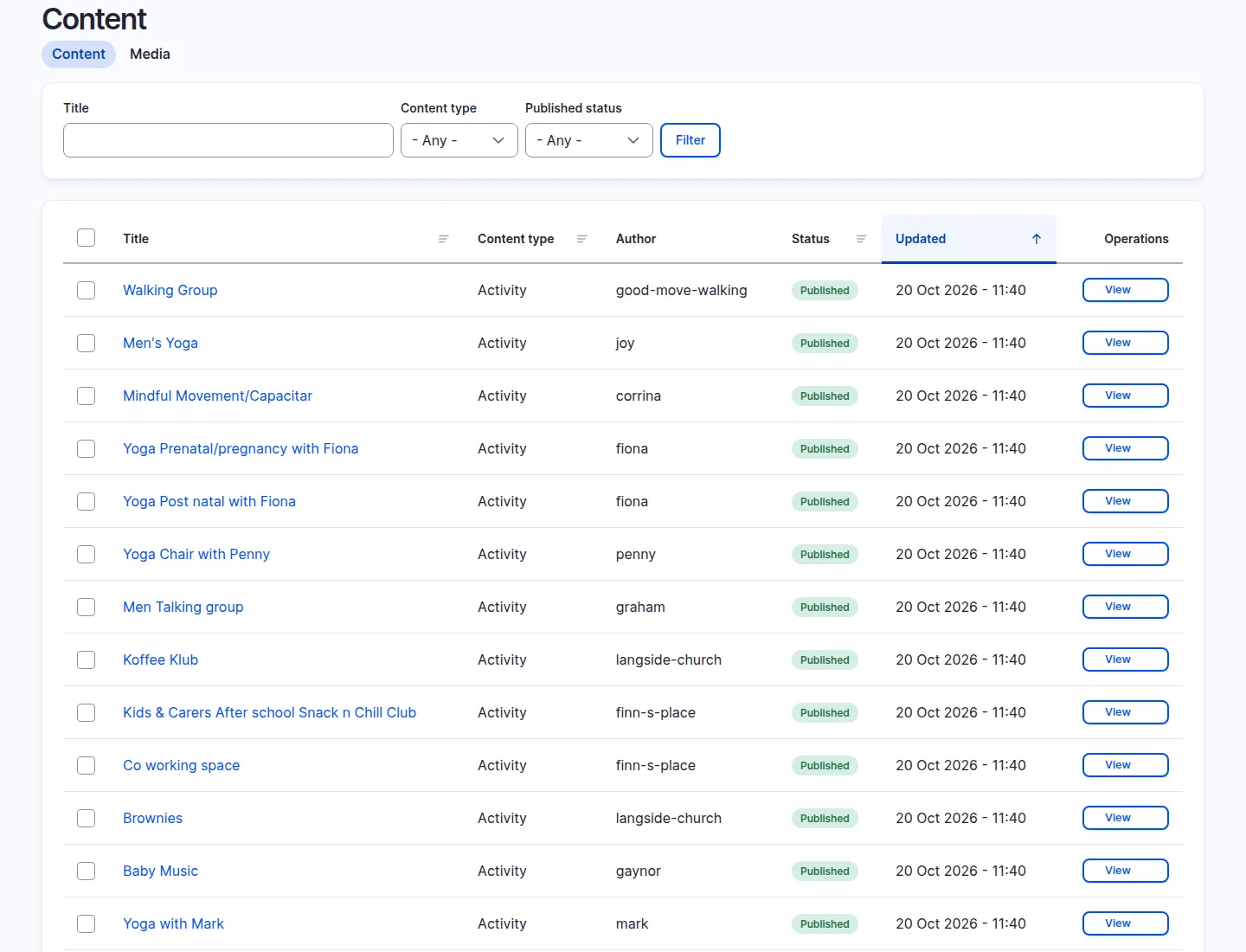The height and width of the screenshot is (952, 1246).
Task: Open the Yoga Chair with Penny link
Action: tap(196, 554)
